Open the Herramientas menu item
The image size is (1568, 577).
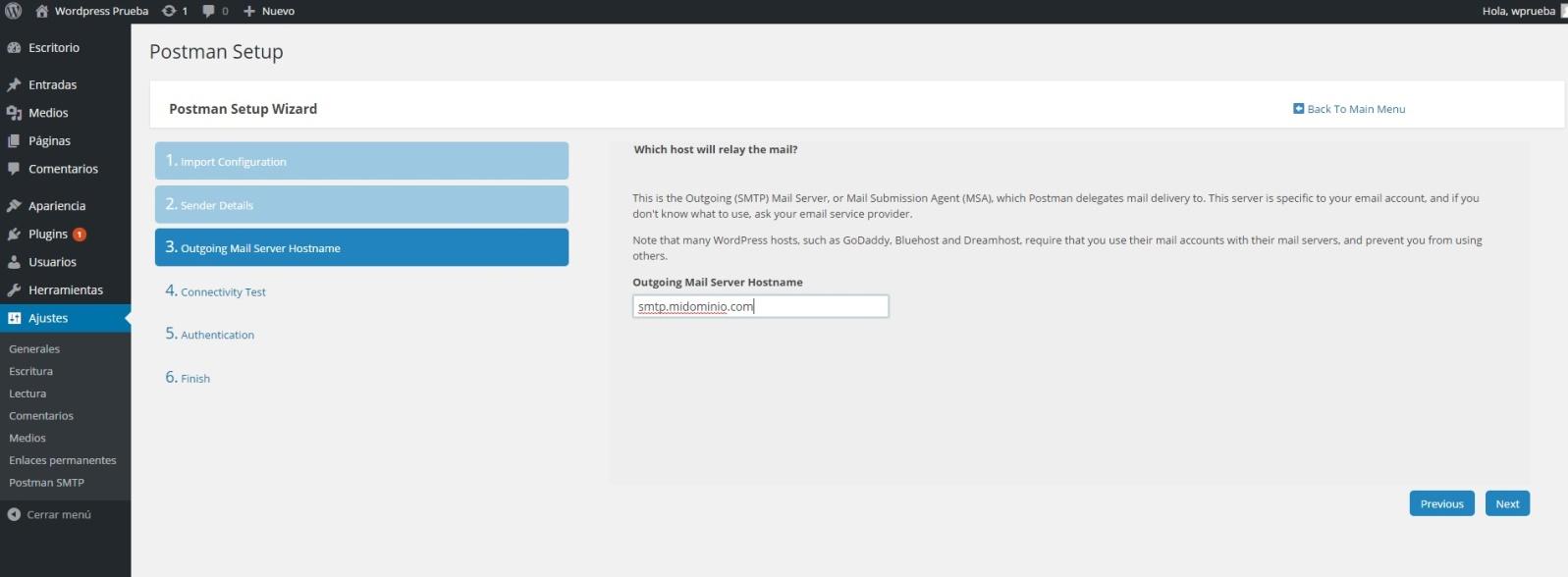point(65,289)
